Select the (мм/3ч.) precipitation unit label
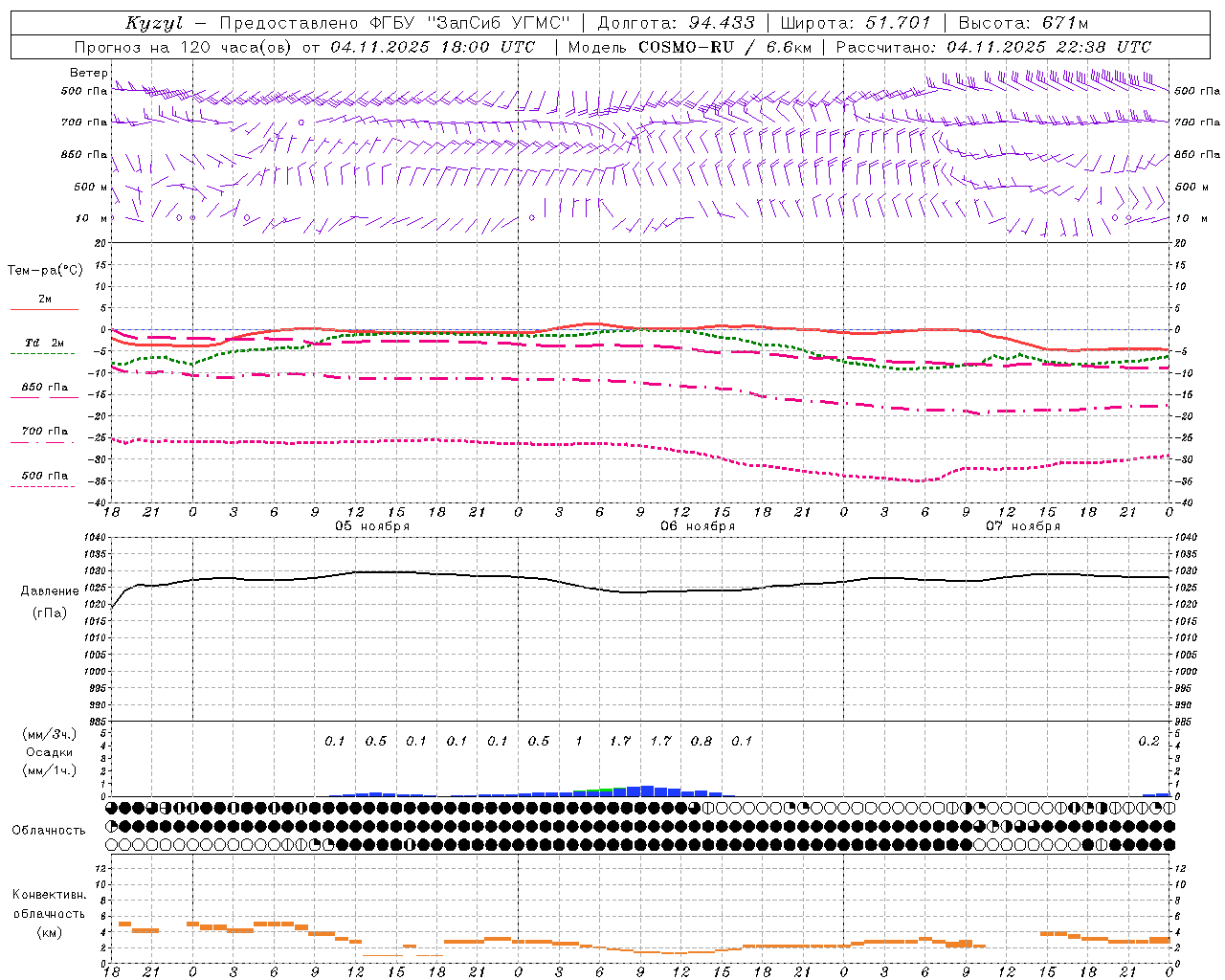1225x980 pixels. [49, 734]
